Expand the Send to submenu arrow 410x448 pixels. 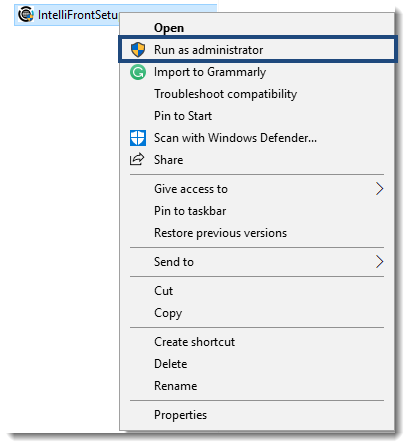(x=379, y=262)
